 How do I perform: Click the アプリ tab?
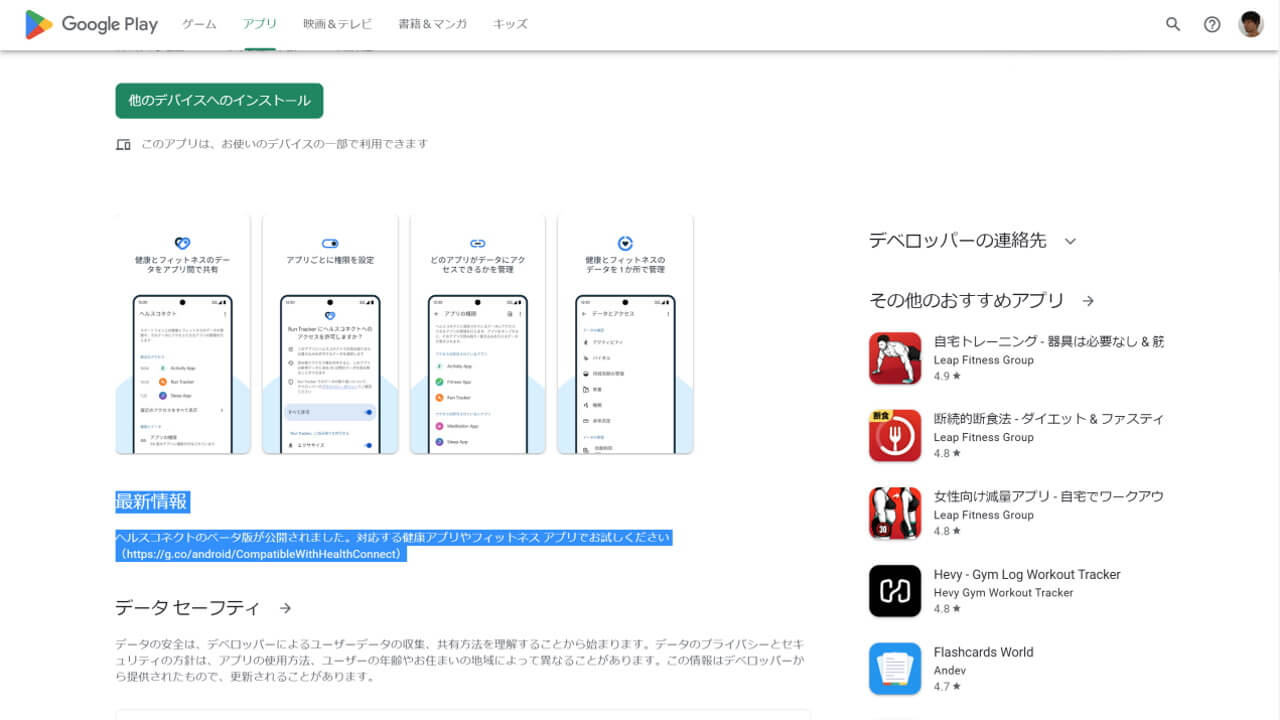coord(259,24)
